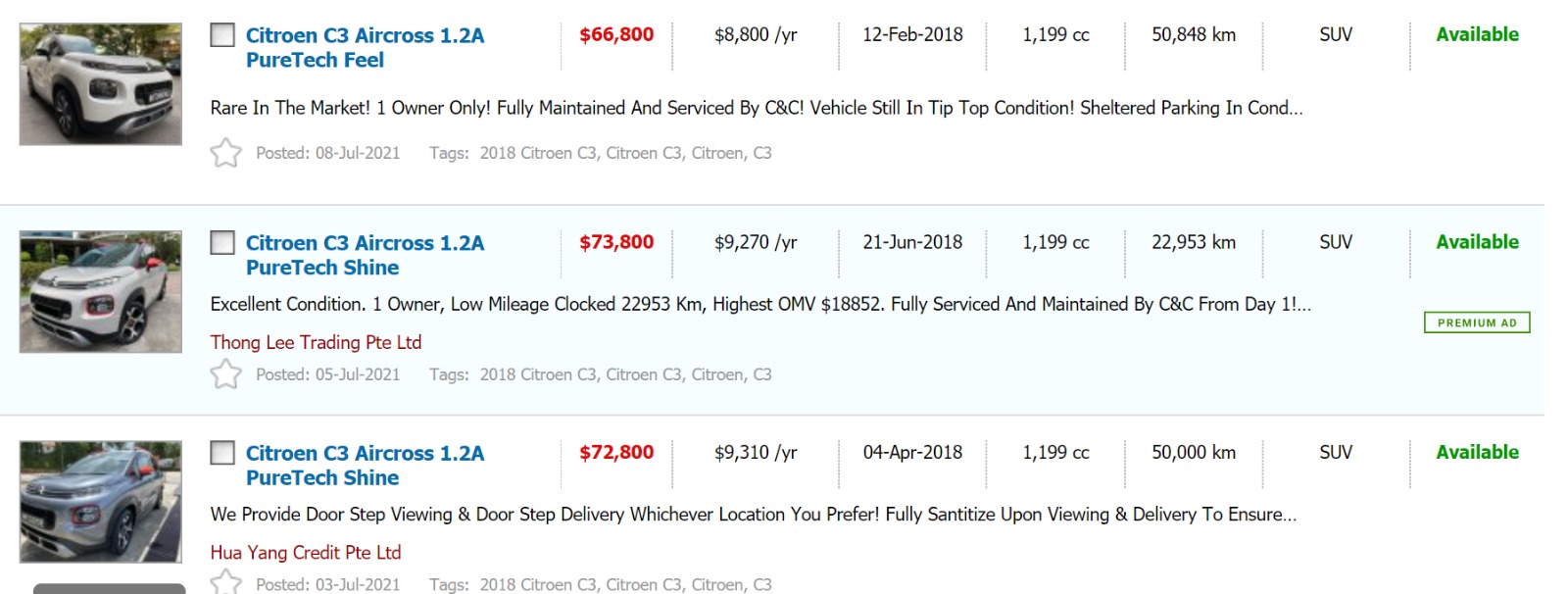Open the Citroen C3 Aircross PureTech Feel listing

pos(364,47)
